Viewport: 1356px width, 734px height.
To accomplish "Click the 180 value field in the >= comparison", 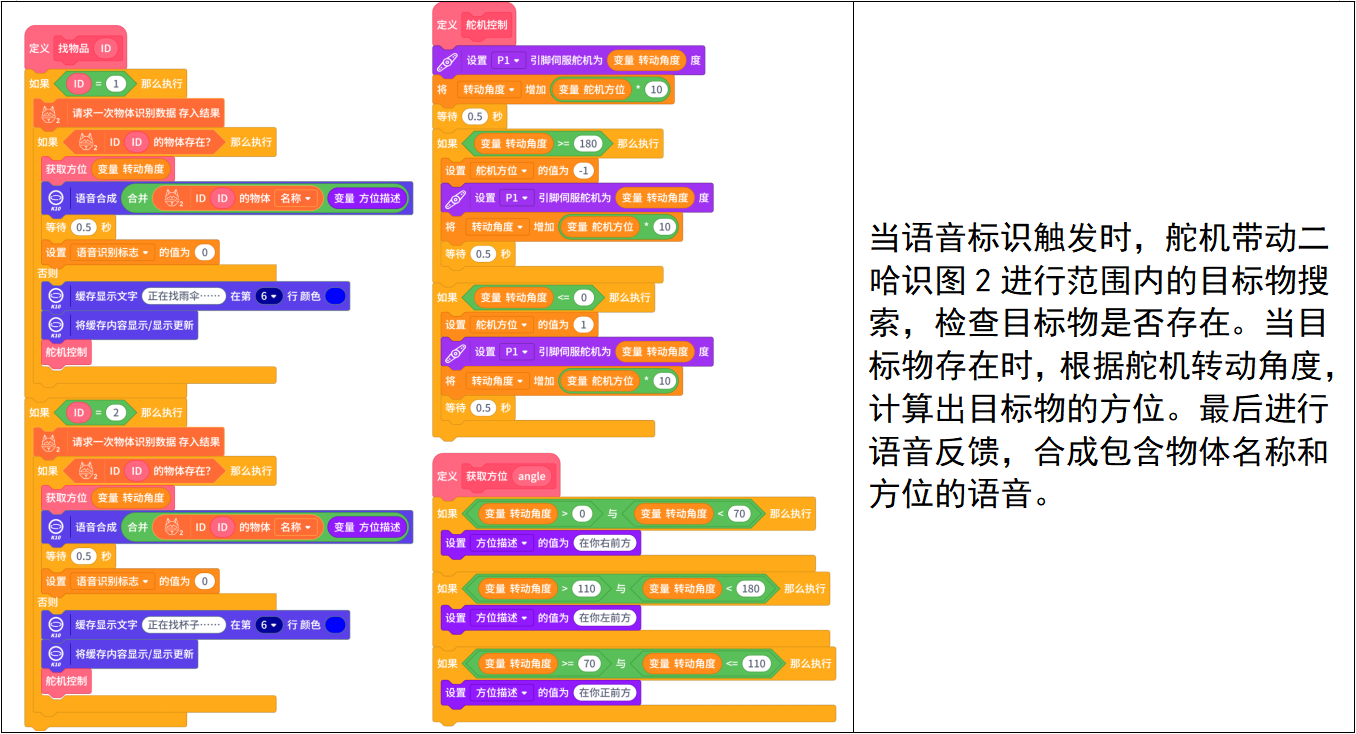I will [x=588, y=143].
